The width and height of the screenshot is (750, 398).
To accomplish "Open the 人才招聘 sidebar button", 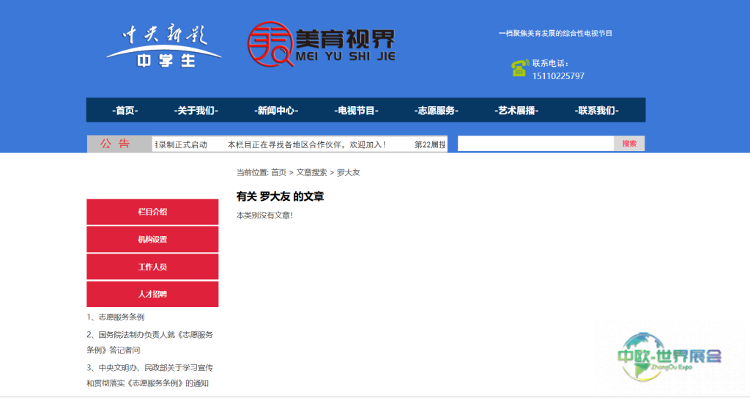I will [x=153, y=294].
